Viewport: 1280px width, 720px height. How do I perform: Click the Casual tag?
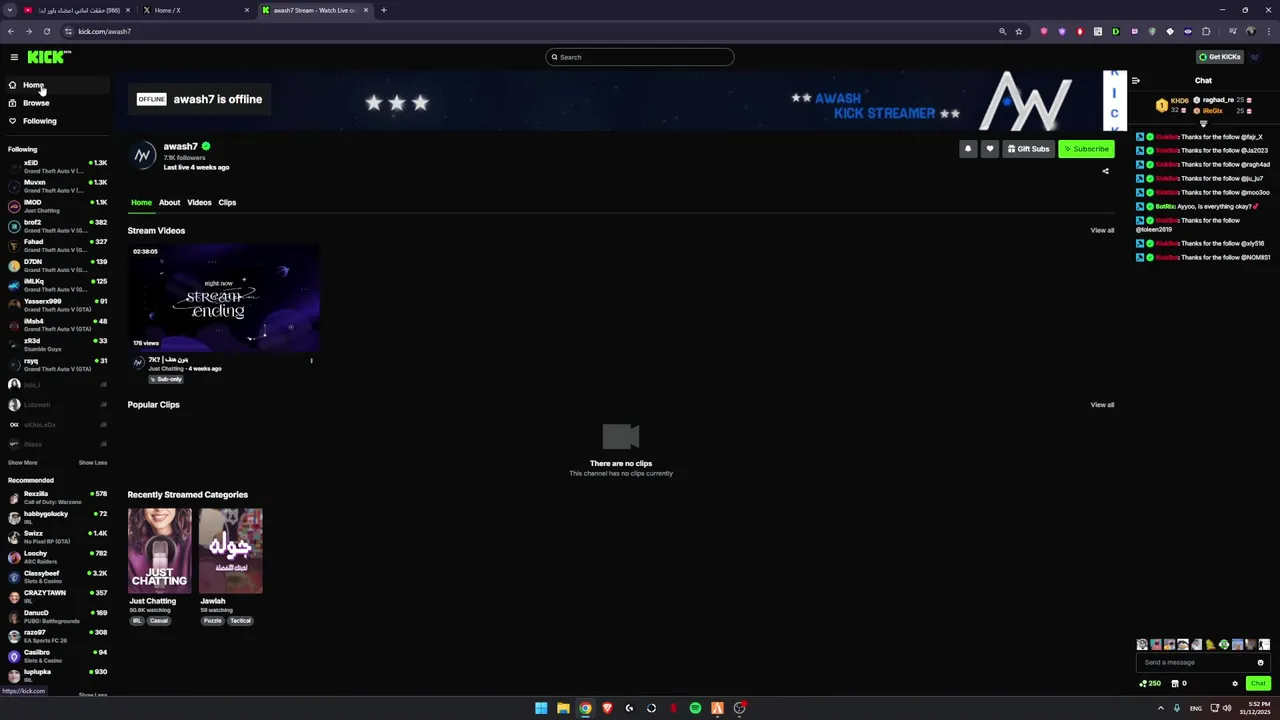click(x=159, y=621)
